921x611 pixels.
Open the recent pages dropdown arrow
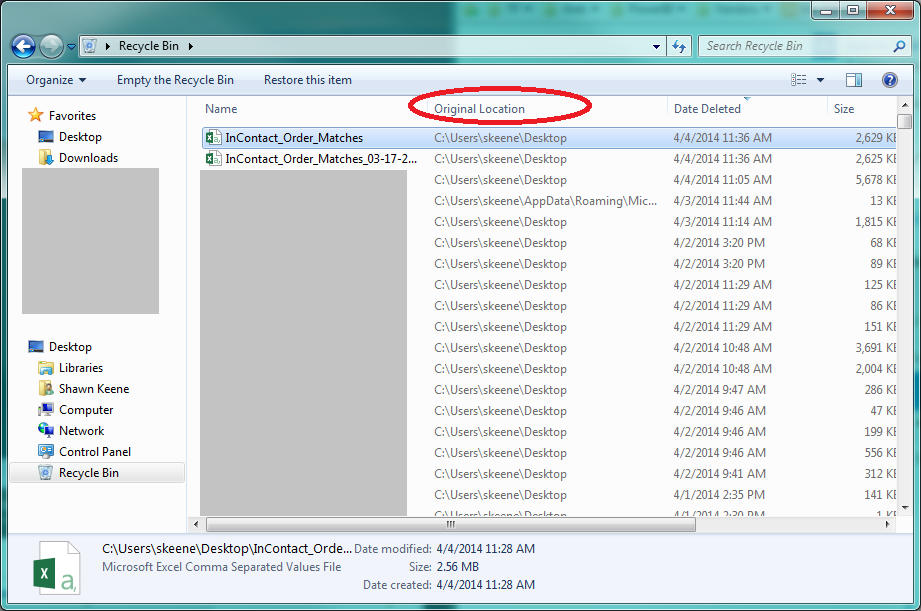tap(71, 46)
